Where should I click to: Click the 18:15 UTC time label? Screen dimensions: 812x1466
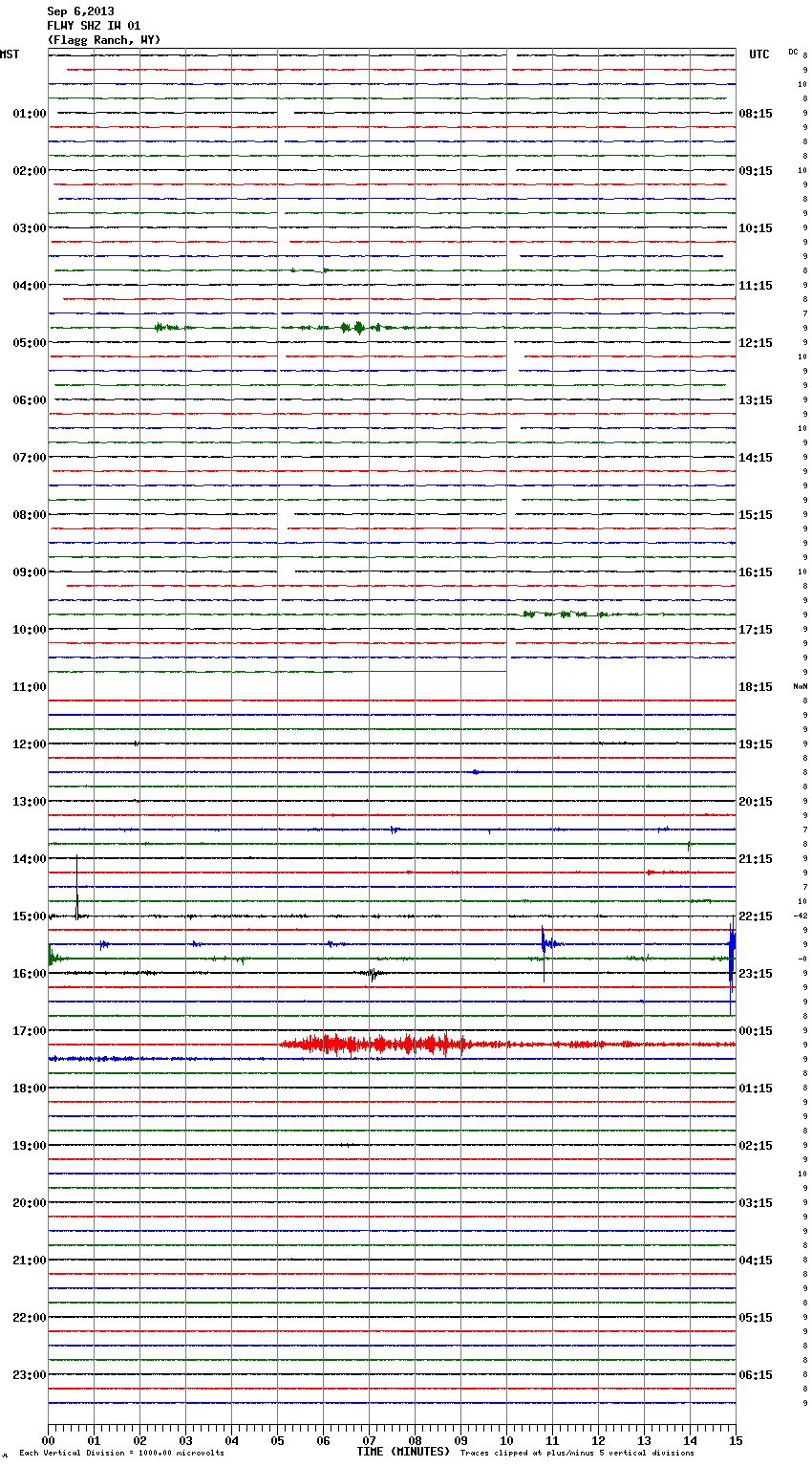tap(756, 687)
